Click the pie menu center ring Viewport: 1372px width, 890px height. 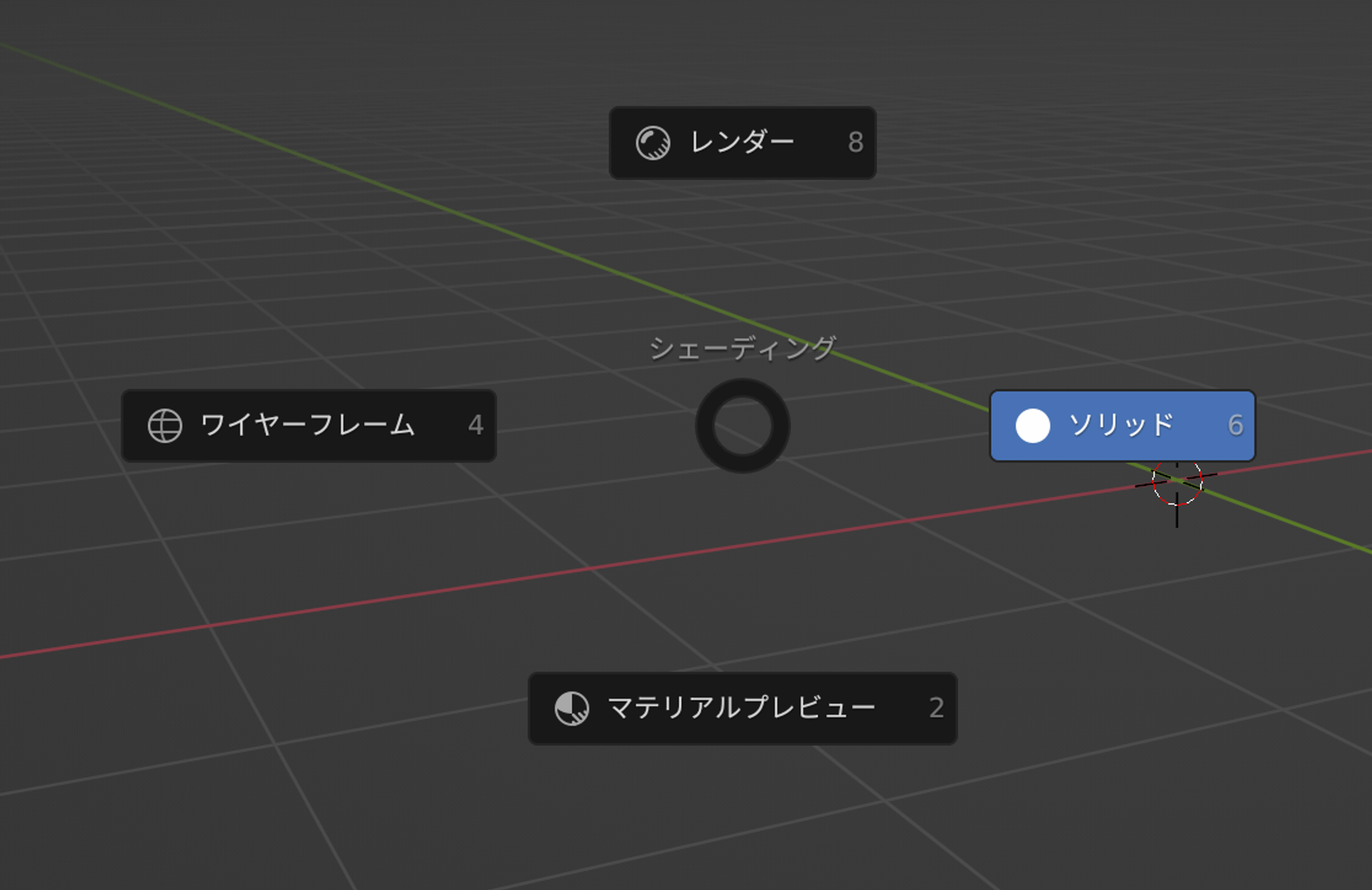742,425
